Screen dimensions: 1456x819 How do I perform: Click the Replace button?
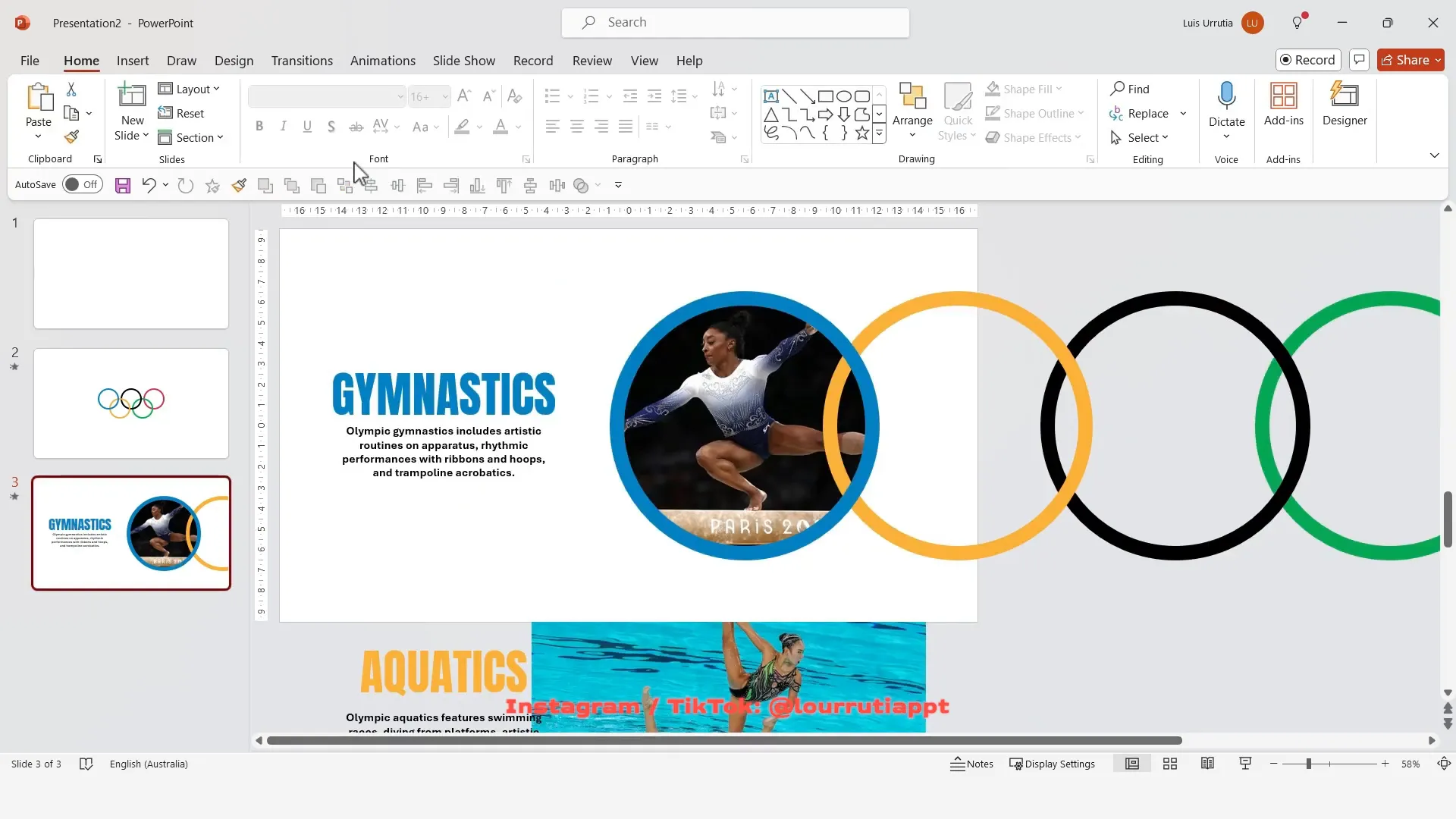click(1140, 113)
